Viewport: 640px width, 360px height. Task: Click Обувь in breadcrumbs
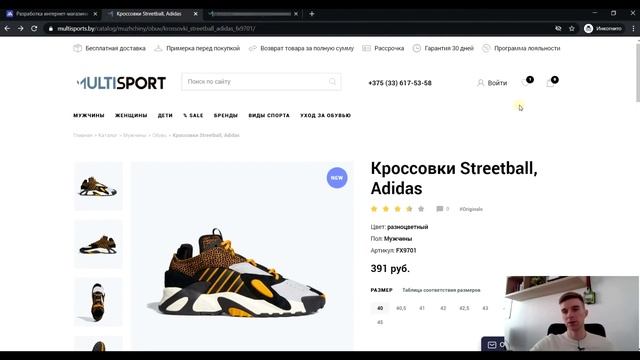[x=160, y=135]
